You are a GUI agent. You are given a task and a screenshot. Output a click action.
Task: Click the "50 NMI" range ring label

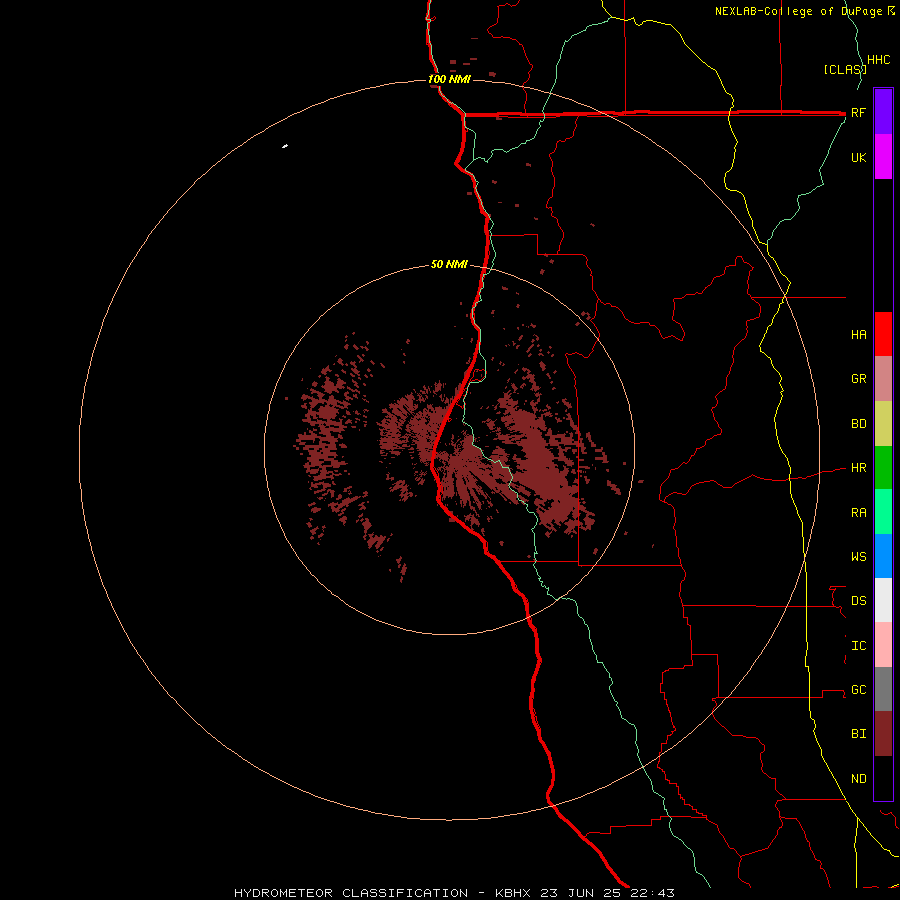(449, 265)
